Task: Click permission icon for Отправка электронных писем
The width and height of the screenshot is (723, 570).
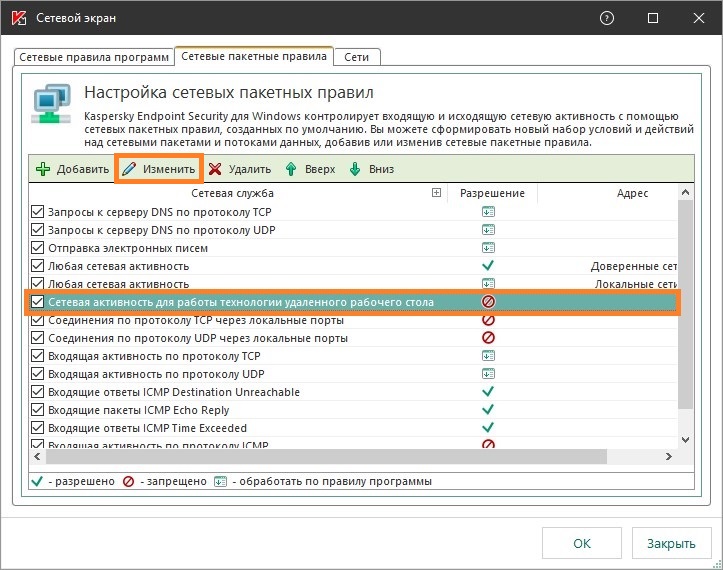Action: point(488,248)
